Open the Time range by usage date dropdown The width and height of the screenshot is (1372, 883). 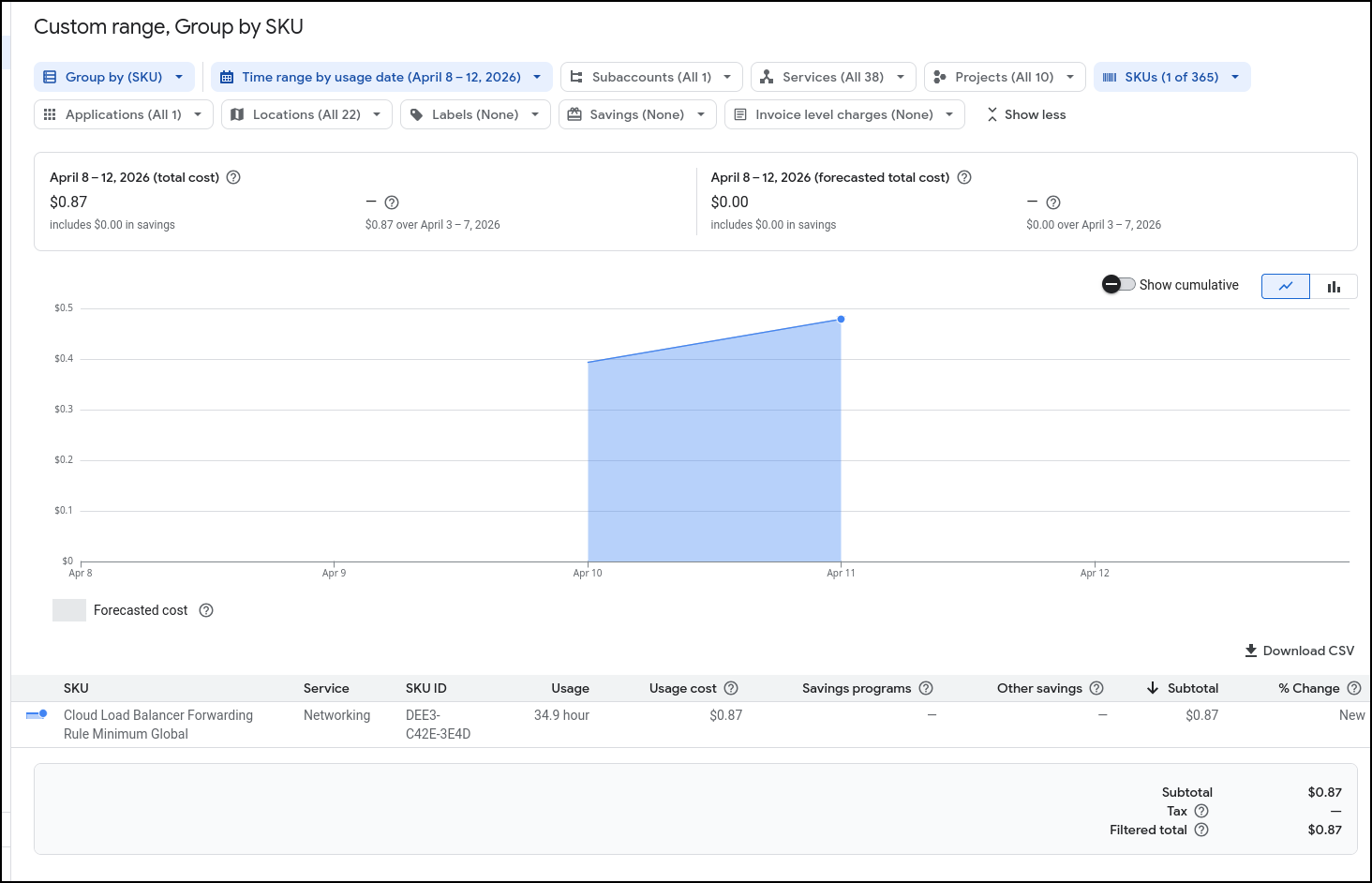click(381, 77)
